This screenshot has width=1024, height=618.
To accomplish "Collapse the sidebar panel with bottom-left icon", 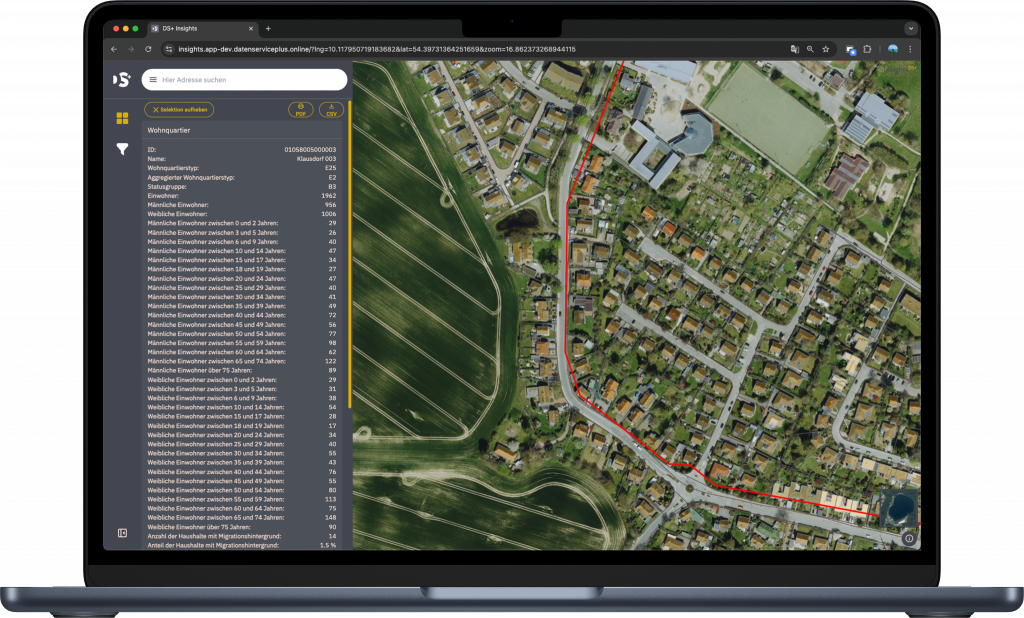I will point(122,533).
